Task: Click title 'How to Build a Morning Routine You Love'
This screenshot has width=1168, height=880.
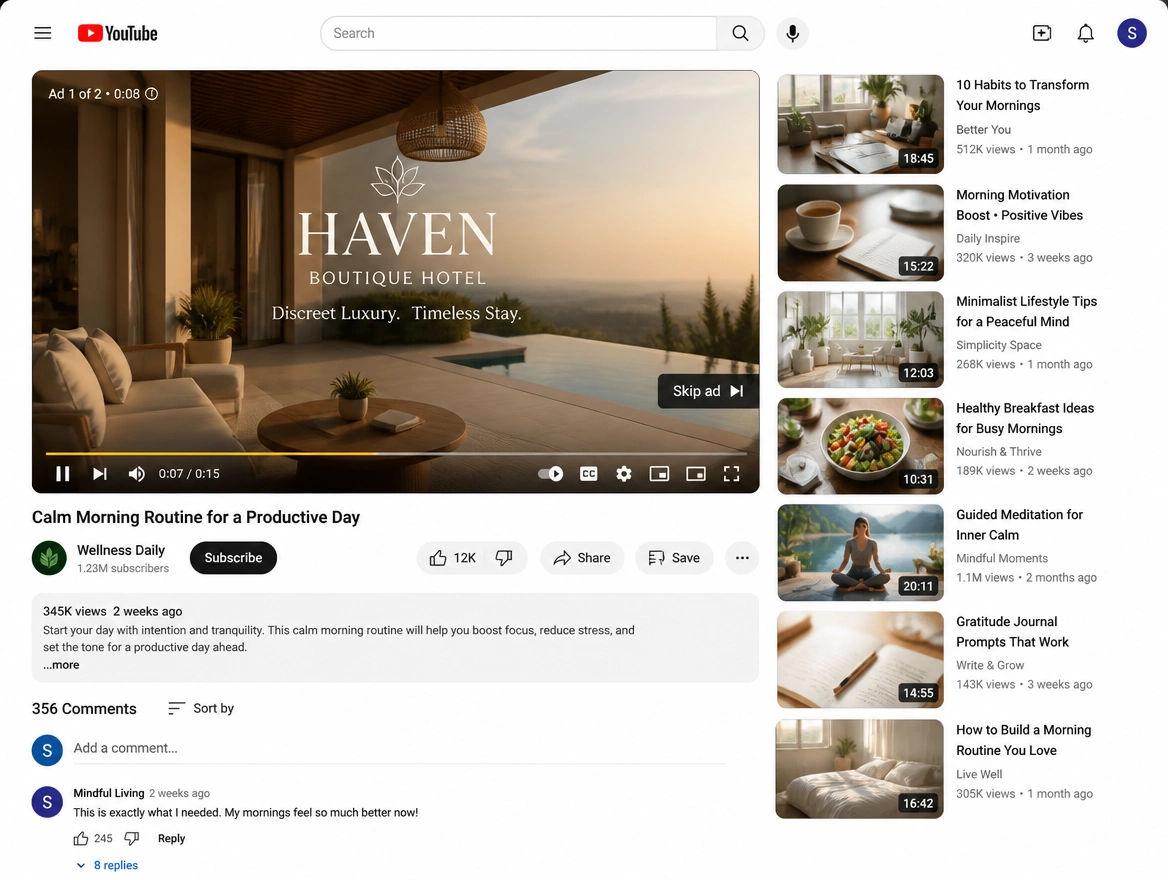Action: tap(1023, 740)
